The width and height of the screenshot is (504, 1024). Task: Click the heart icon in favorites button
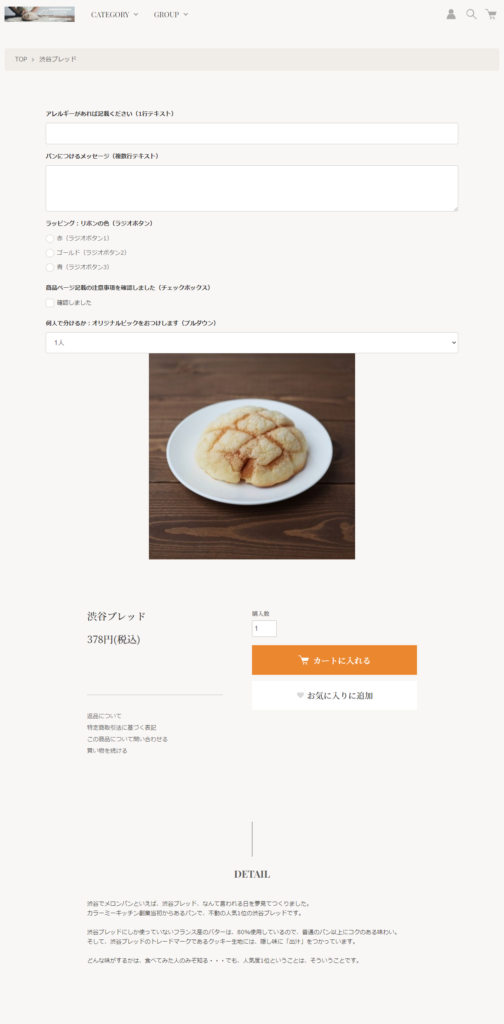300,696
